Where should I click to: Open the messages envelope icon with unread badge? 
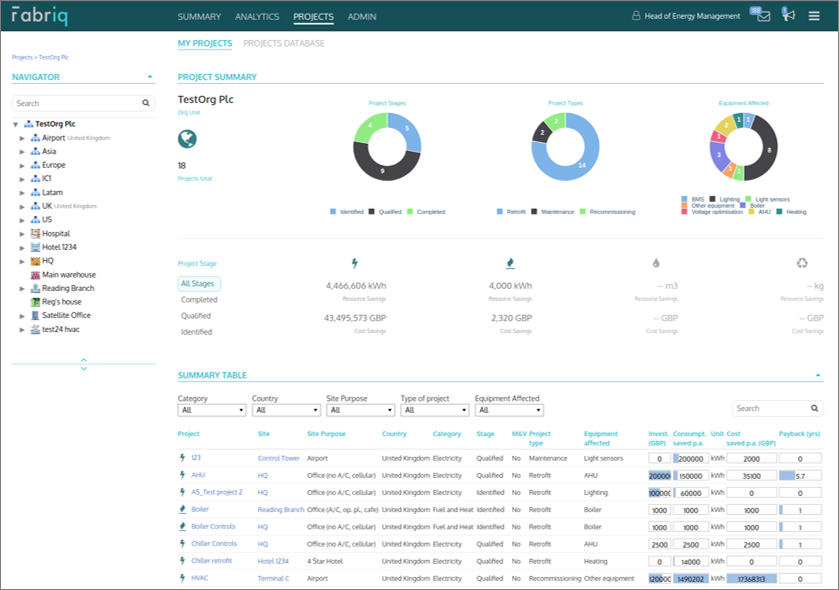[x=766, y=15]
